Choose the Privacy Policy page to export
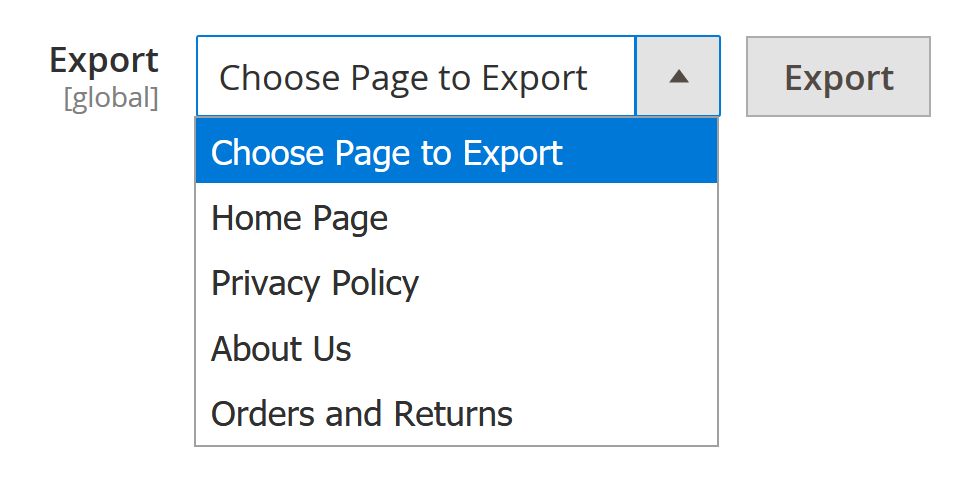Screen dimensions: 979x495 [315, 283]
